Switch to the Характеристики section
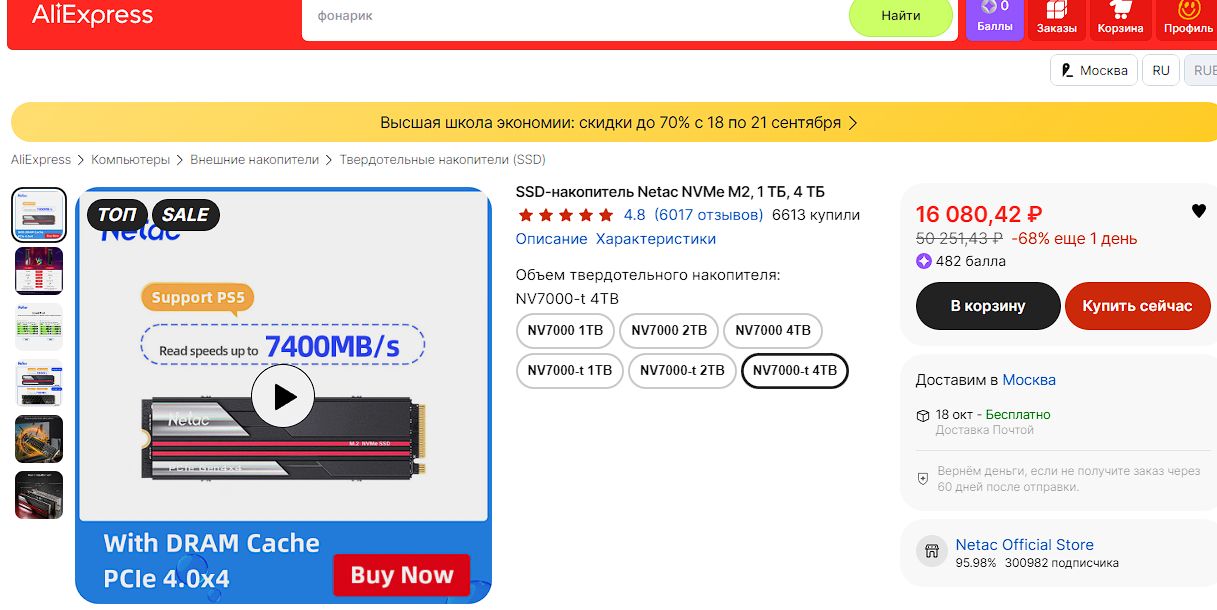 click(656, 239)
